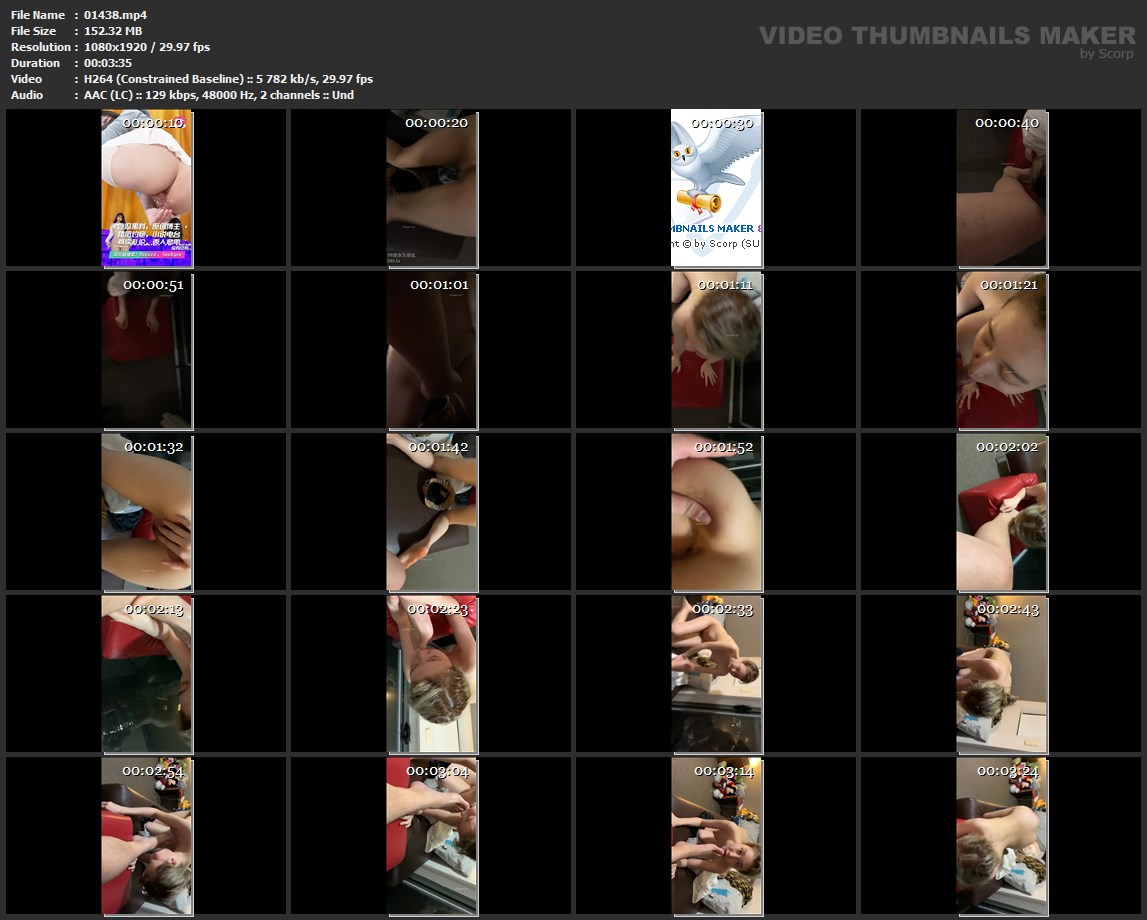Open the thumbnail stamped 00:03:04
The height and width of the screenshot is (920, 1147).
pos(432,837)
